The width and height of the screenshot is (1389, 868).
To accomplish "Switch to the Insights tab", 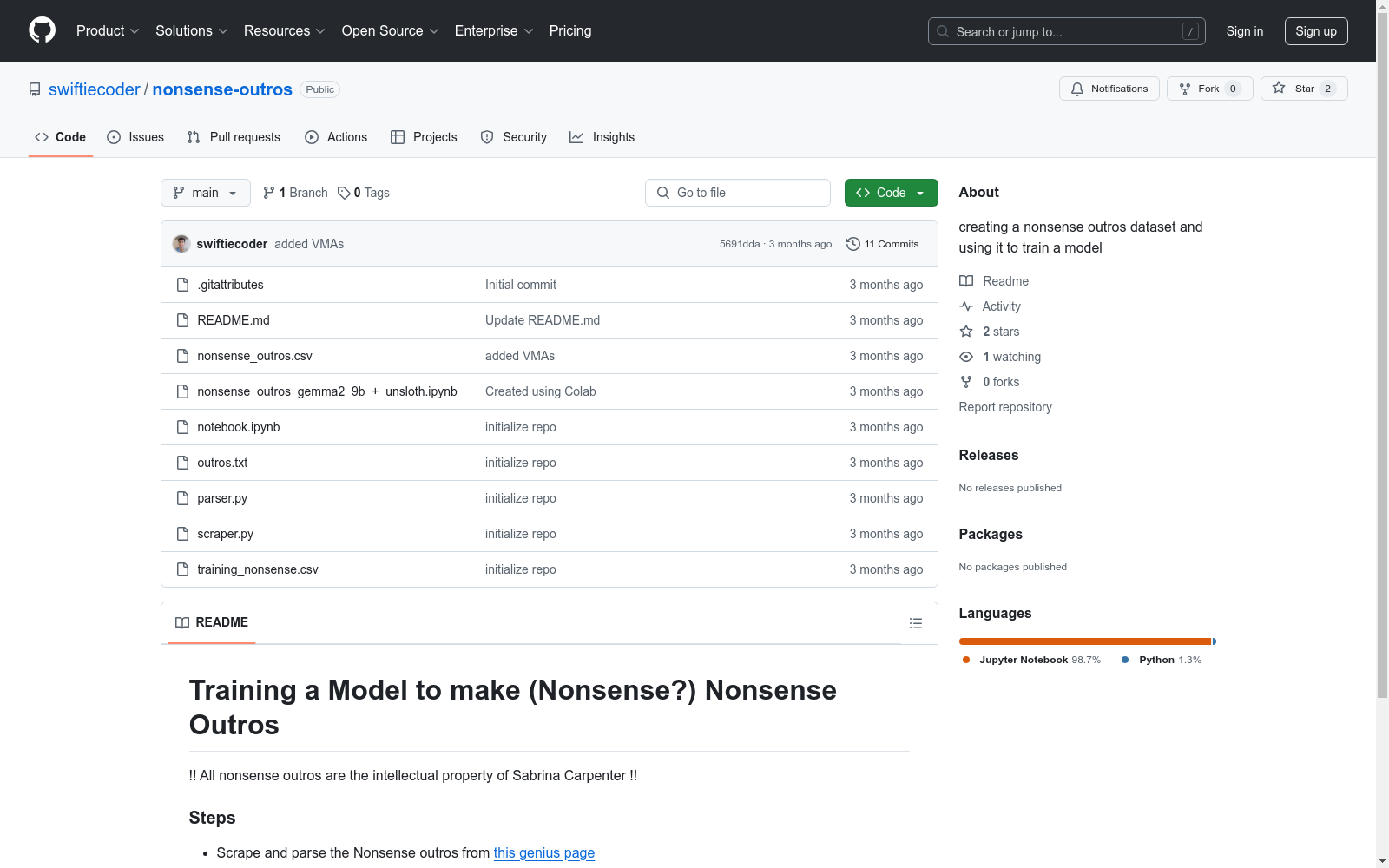I will 602,137.
